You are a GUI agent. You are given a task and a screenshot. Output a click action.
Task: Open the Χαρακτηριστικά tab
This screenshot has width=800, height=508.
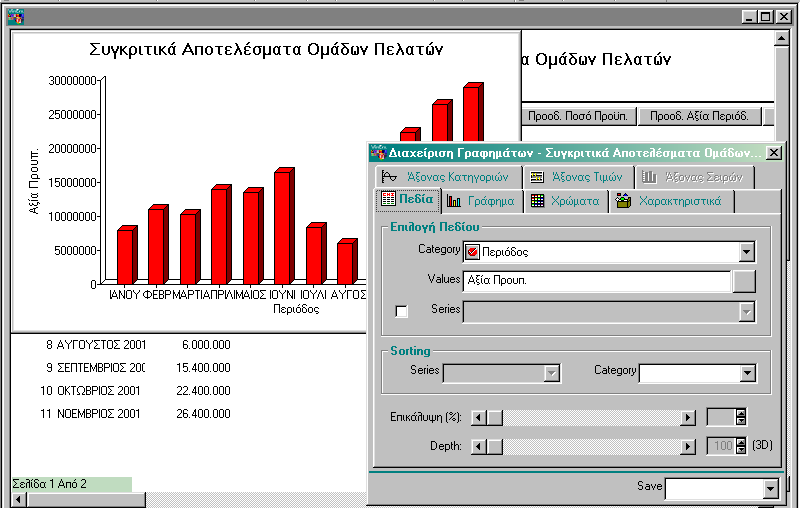(671, 201)
